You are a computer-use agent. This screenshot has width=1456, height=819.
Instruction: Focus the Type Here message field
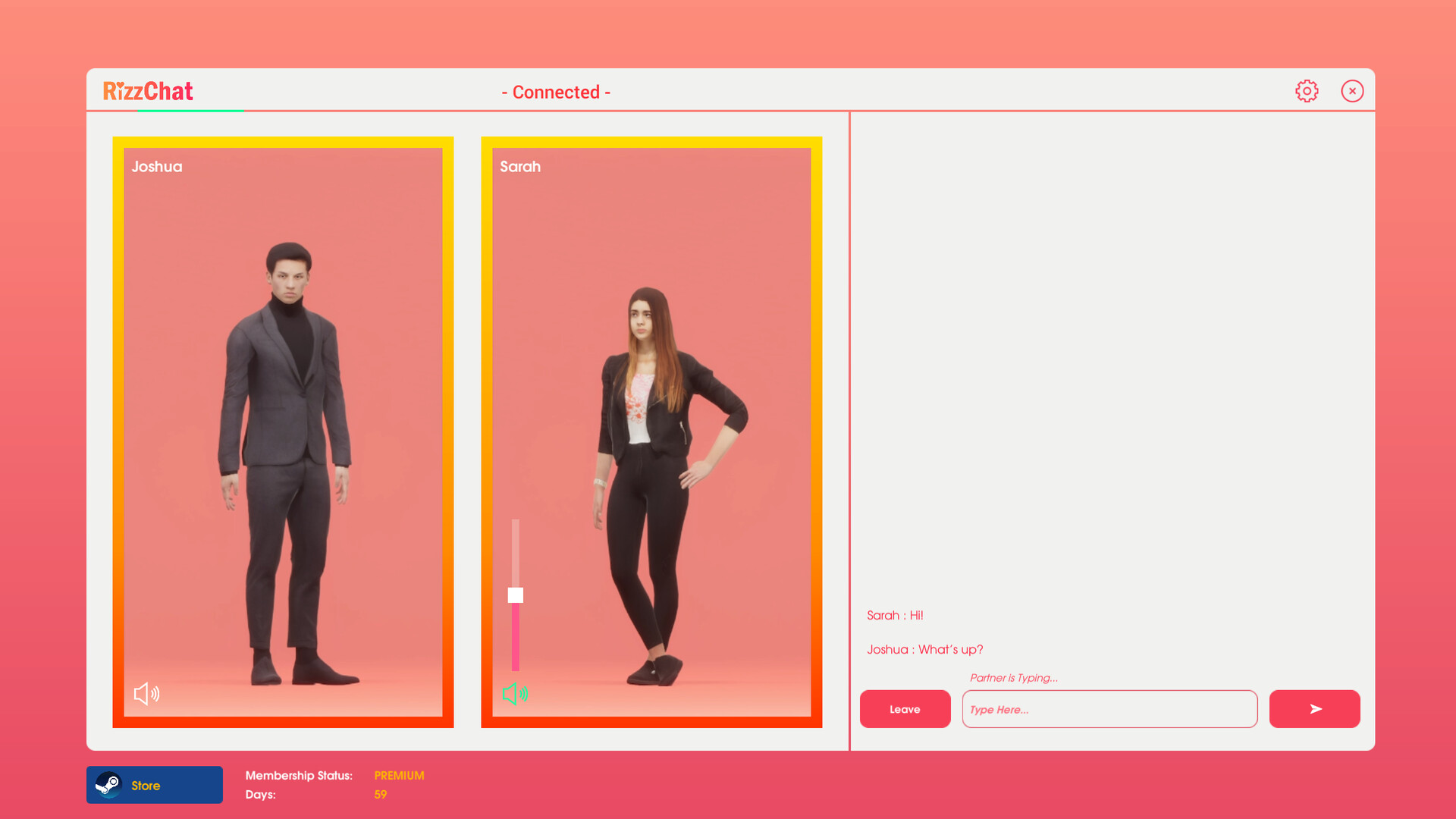[x=1109, y=709]
